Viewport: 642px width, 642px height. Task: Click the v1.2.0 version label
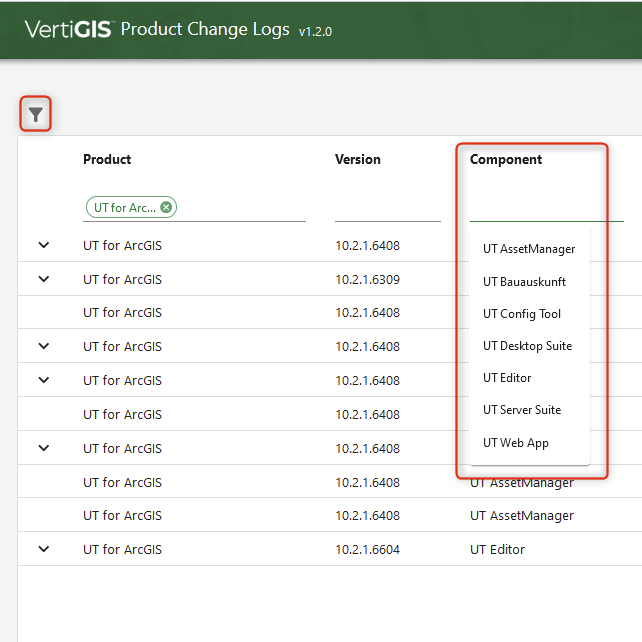coord(315,32)
